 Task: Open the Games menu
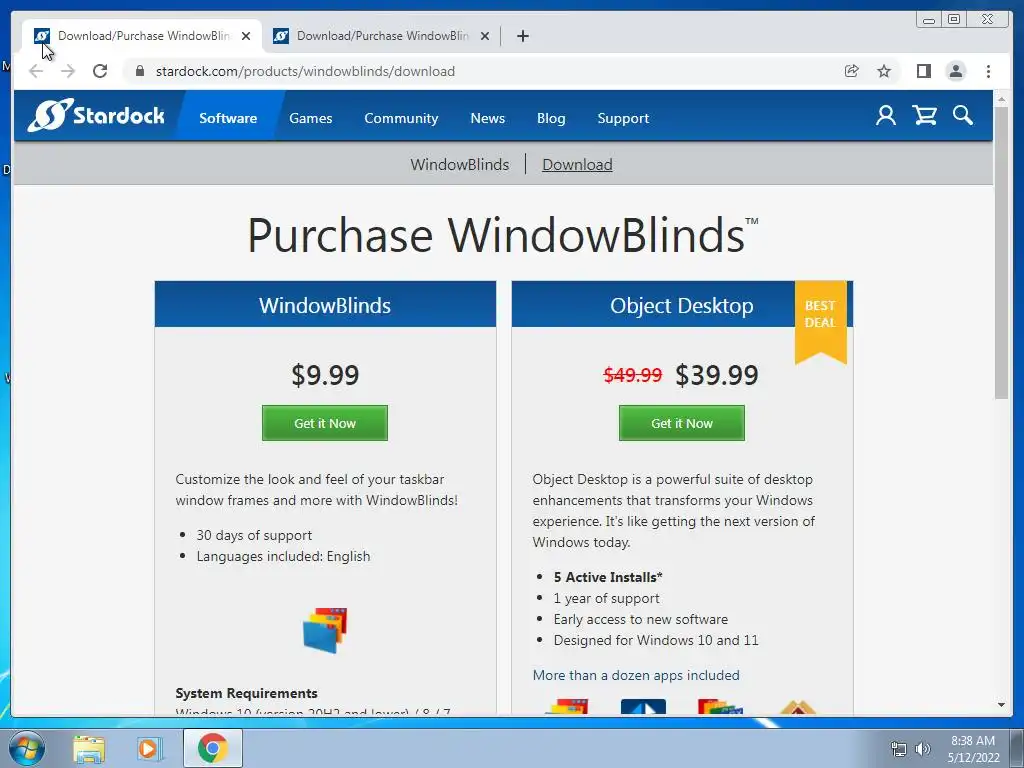coord(311,118)
